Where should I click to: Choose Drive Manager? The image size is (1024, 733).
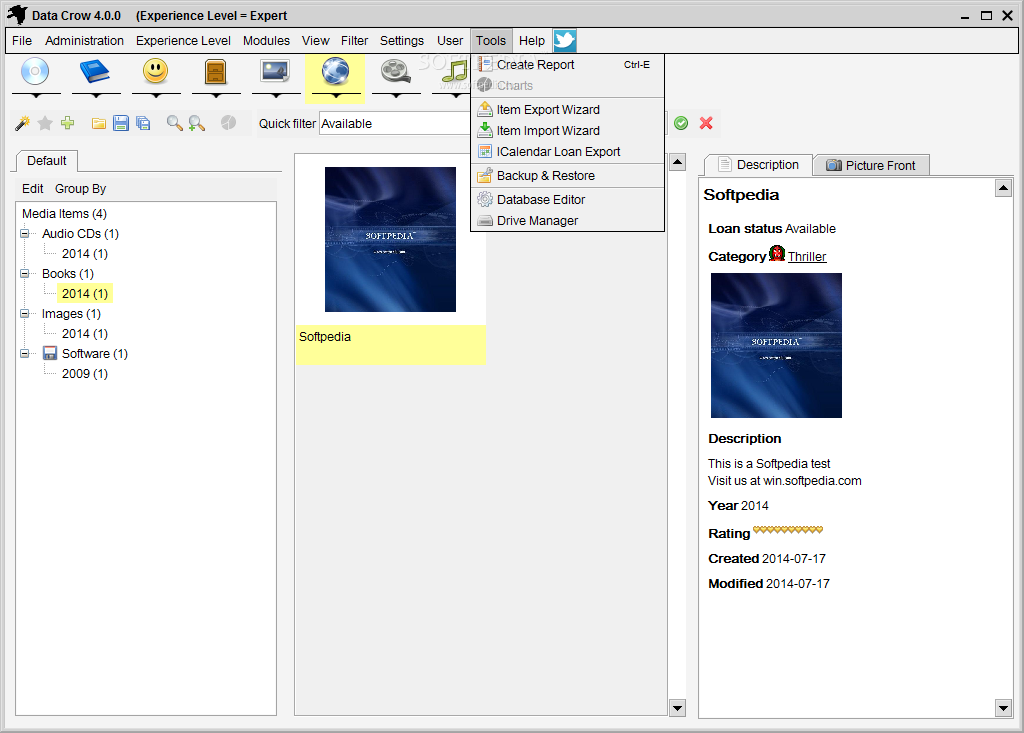pos(567,221)
